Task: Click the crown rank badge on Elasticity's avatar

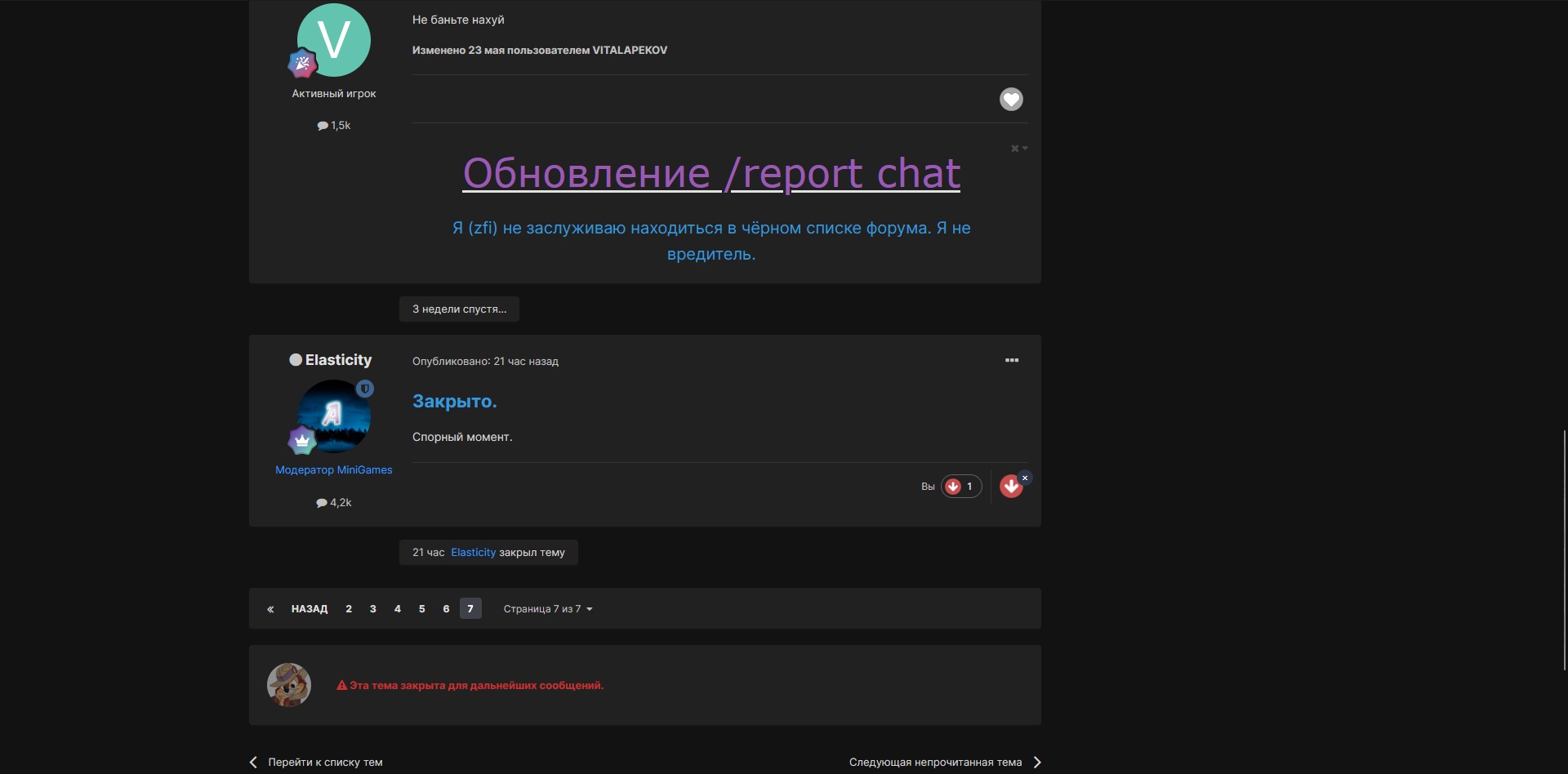Action: pos(302,441)
